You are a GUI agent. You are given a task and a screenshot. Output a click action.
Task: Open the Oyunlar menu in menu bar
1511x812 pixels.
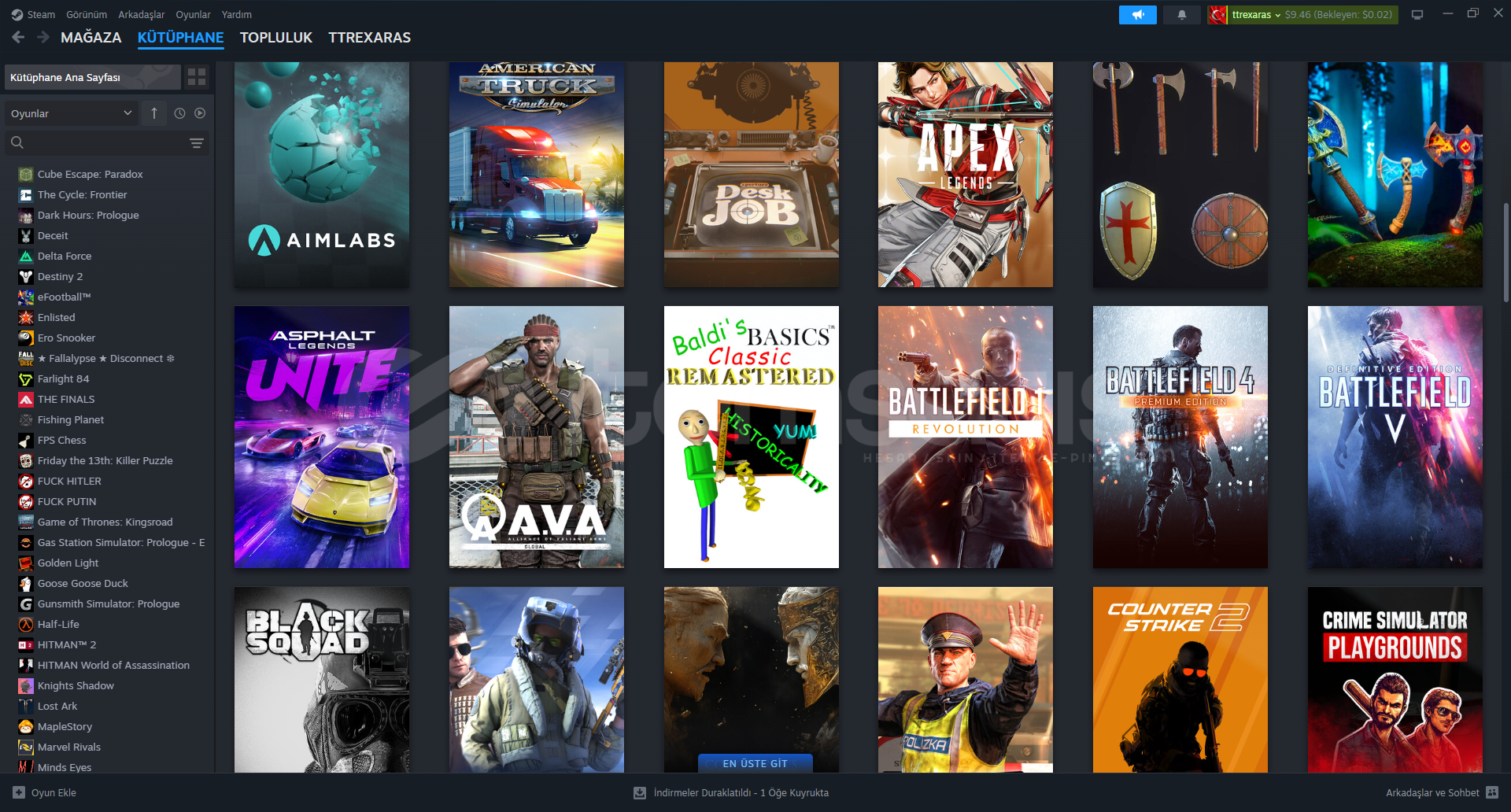point(193,14)
